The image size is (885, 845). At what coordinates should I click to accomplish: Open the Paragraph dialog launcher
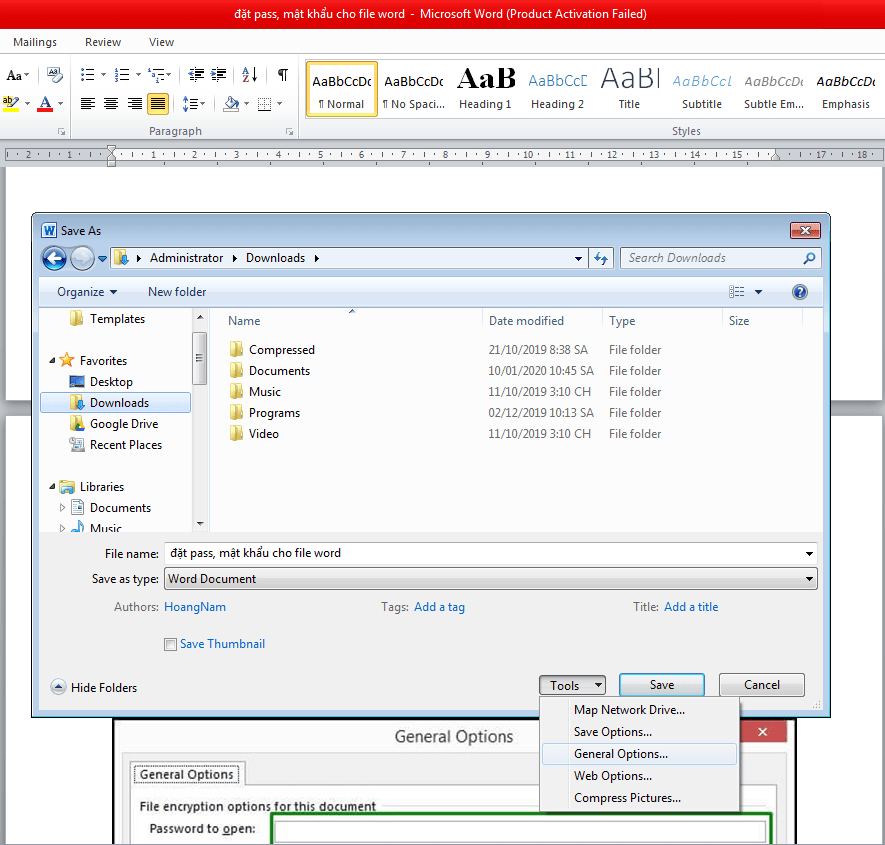[x=289, y=131]
